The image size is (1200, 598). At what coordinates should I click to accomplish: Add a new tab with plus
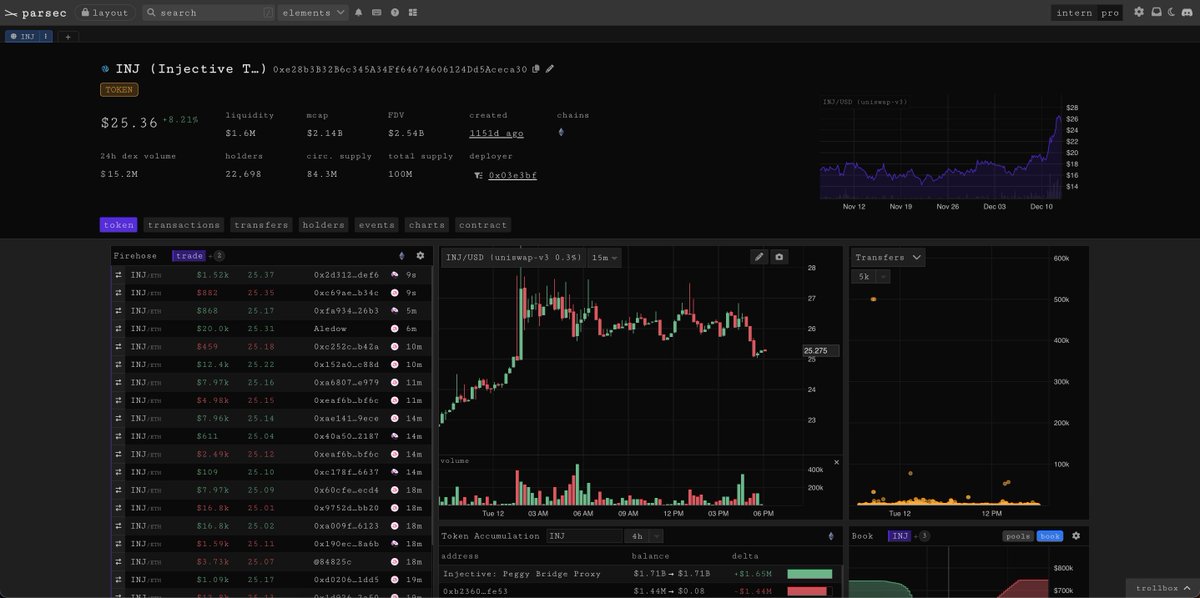point(68,36)
